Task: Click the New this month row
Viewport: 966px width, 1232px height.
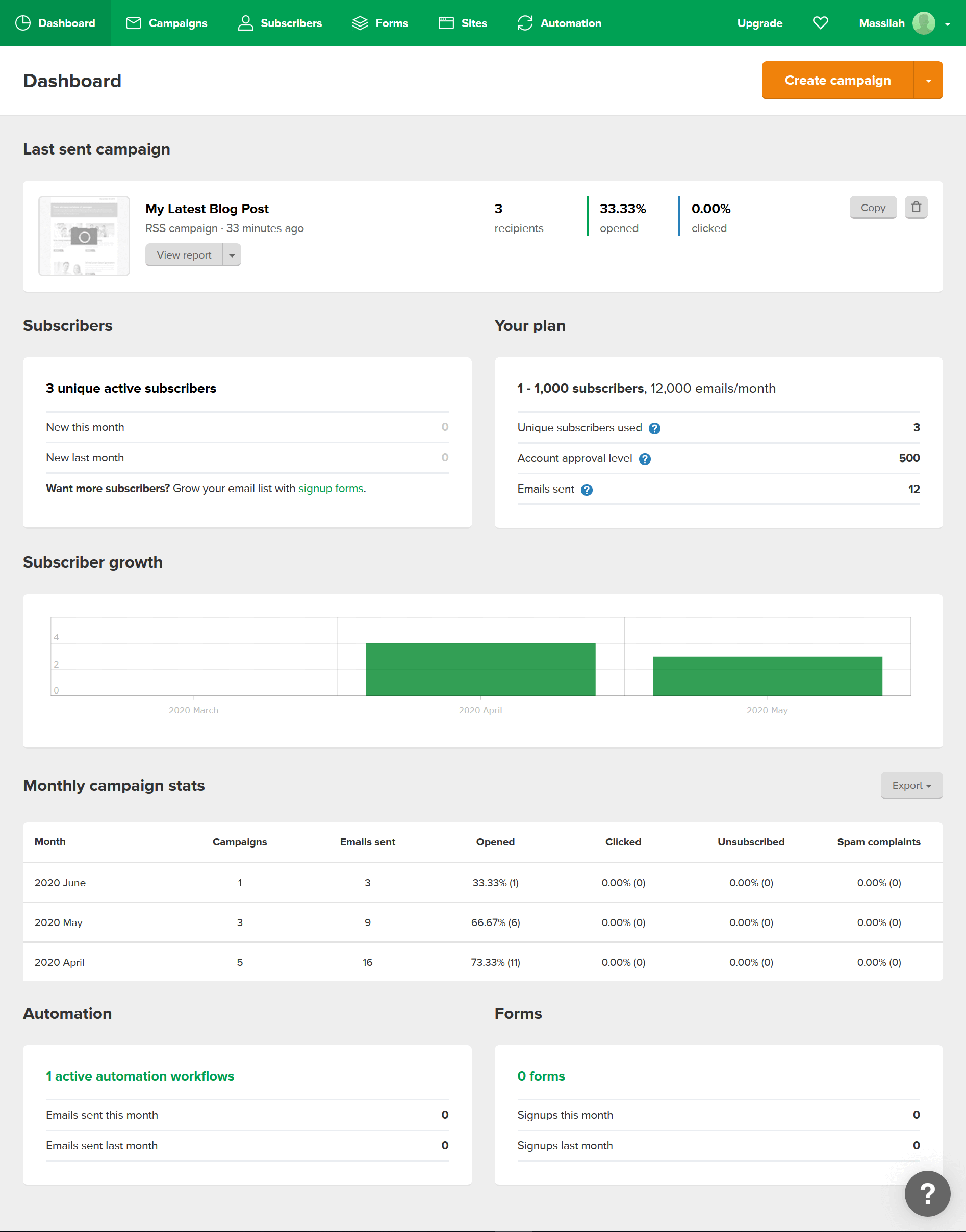Action: tap(247, 427)
